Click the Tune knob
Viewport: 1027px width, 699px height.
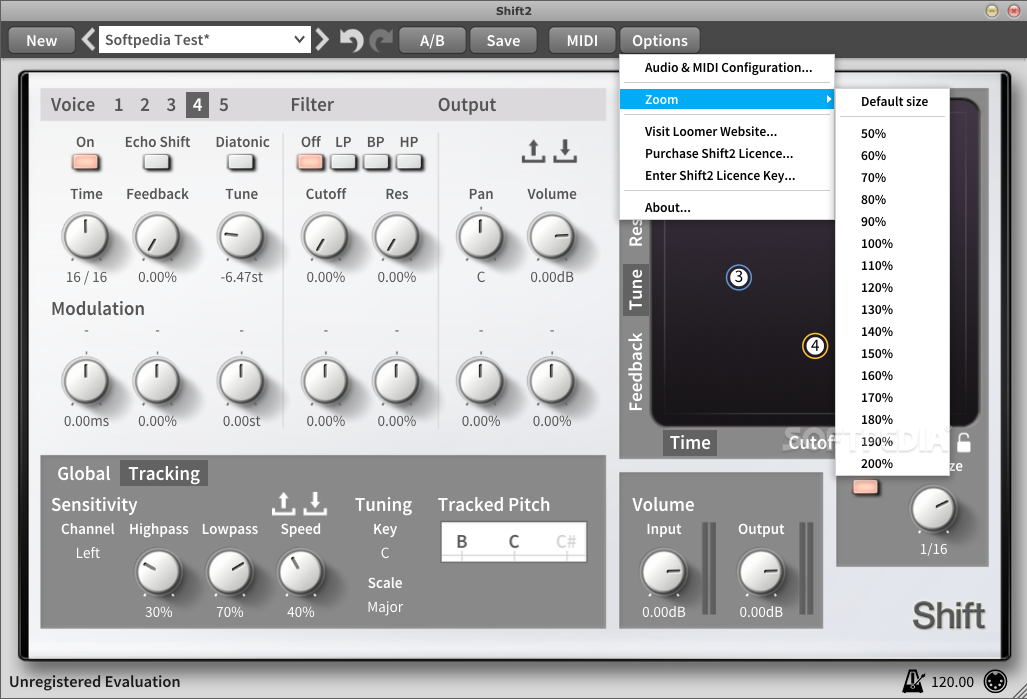(241, 236)
